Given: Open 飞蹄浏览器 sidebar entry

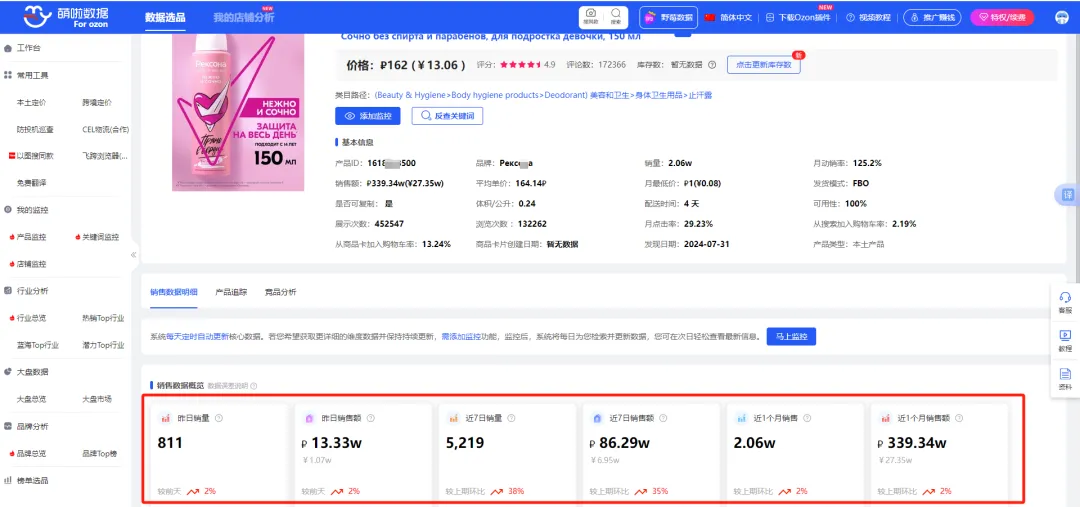Looking at the screenshot, I should click(x=105, y=156).
